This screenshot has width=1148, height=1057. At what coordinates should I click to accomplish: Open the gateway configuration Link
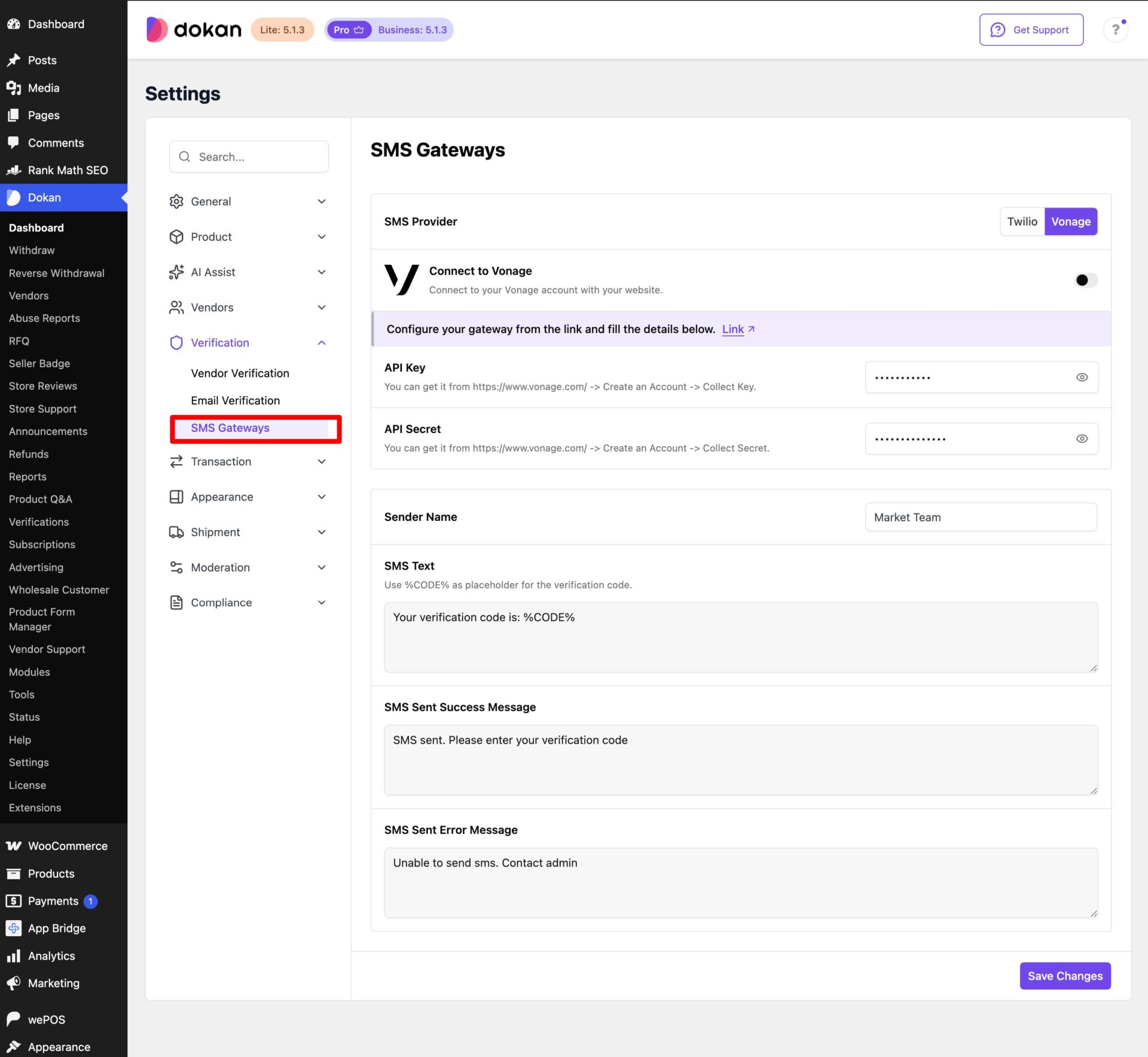738,329
